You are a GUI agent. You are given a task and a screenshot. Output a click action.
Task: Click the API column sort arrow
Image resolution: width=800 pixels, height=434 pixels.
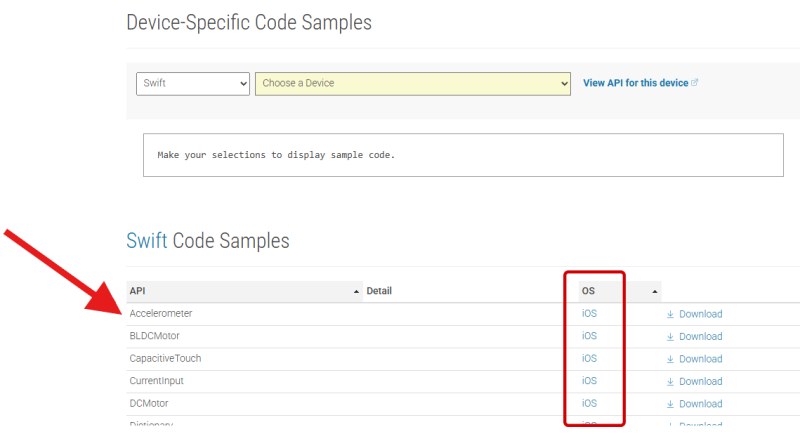click(x=356, y=292)
